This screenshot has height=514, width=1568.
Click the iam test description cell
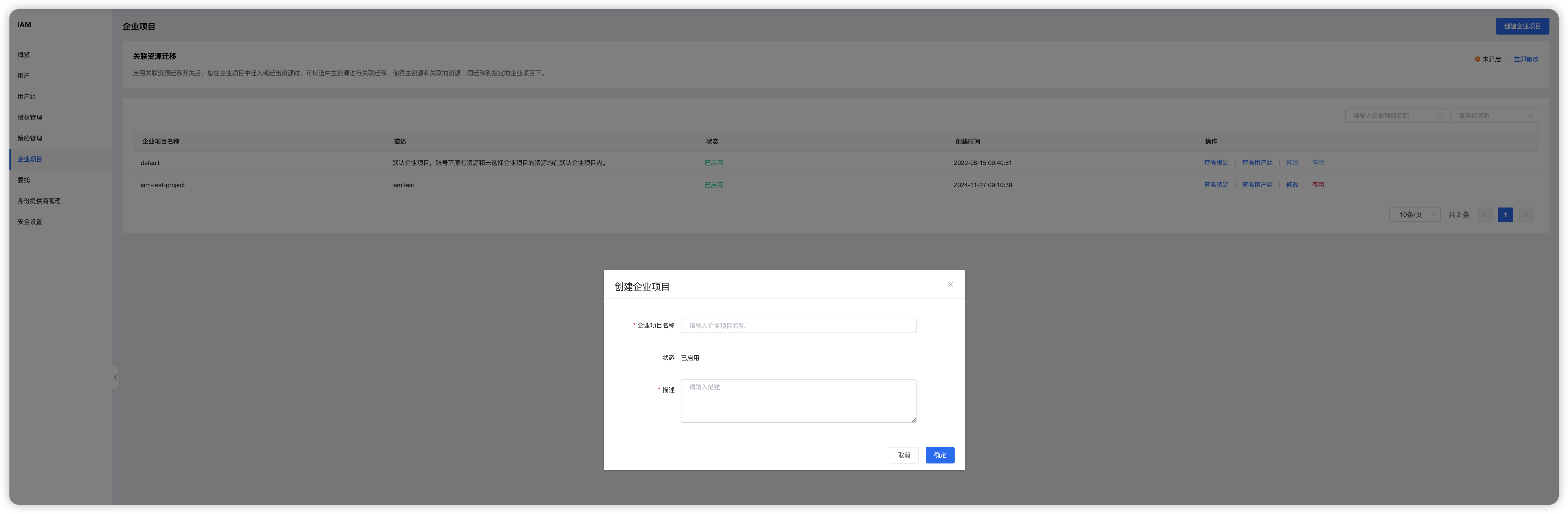(403, 185)
